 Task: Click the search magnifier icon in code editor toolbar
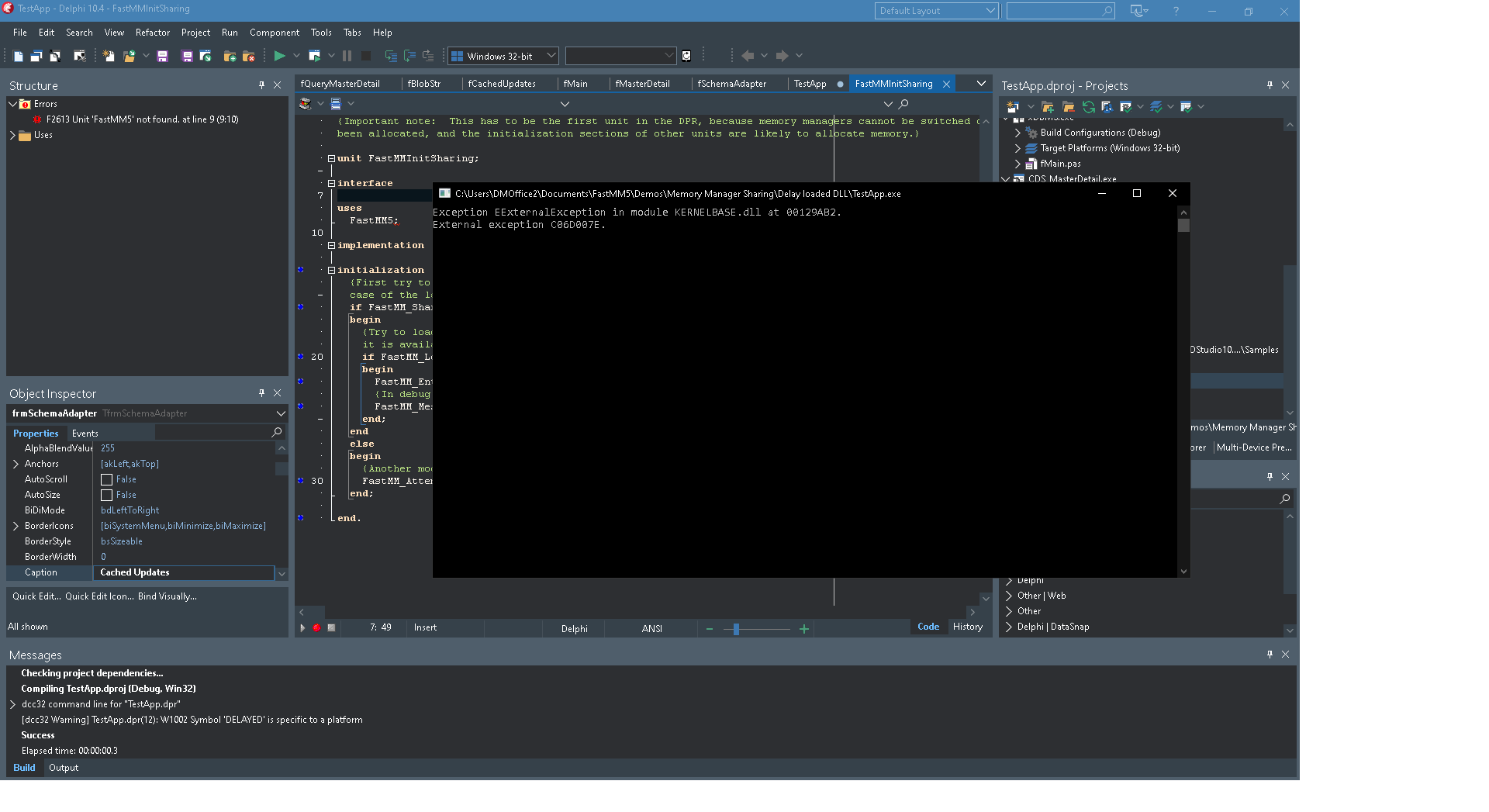903,104
